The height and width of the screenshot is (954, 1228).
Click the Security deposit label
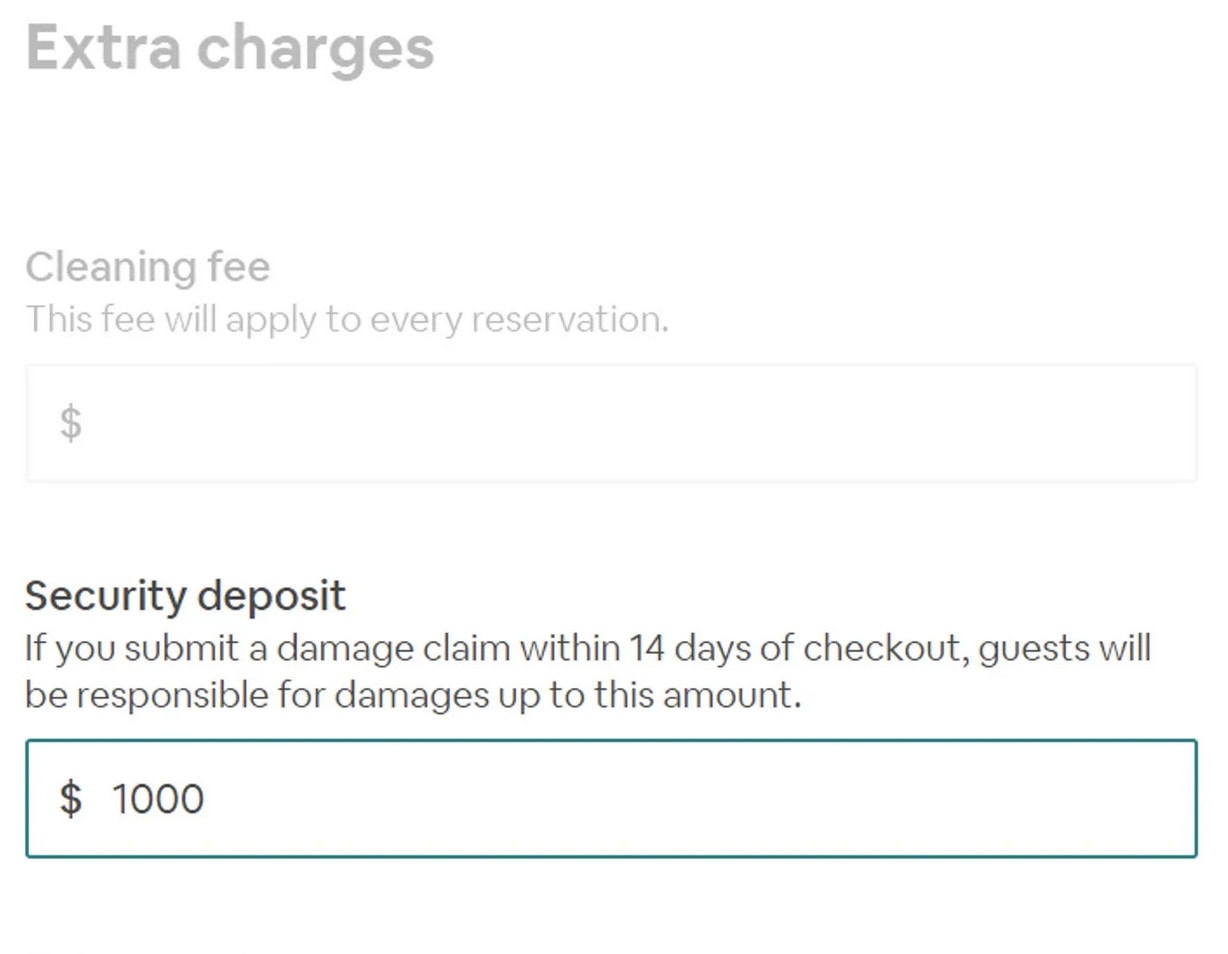coord(184,595)
